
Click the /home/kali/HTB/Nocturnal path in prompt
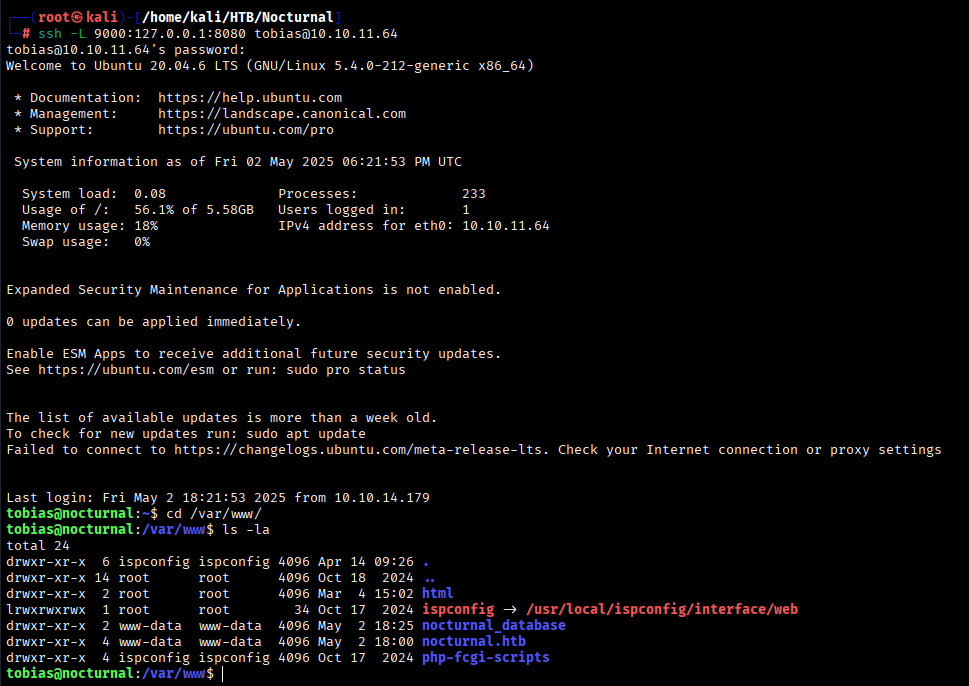point(238,17)
